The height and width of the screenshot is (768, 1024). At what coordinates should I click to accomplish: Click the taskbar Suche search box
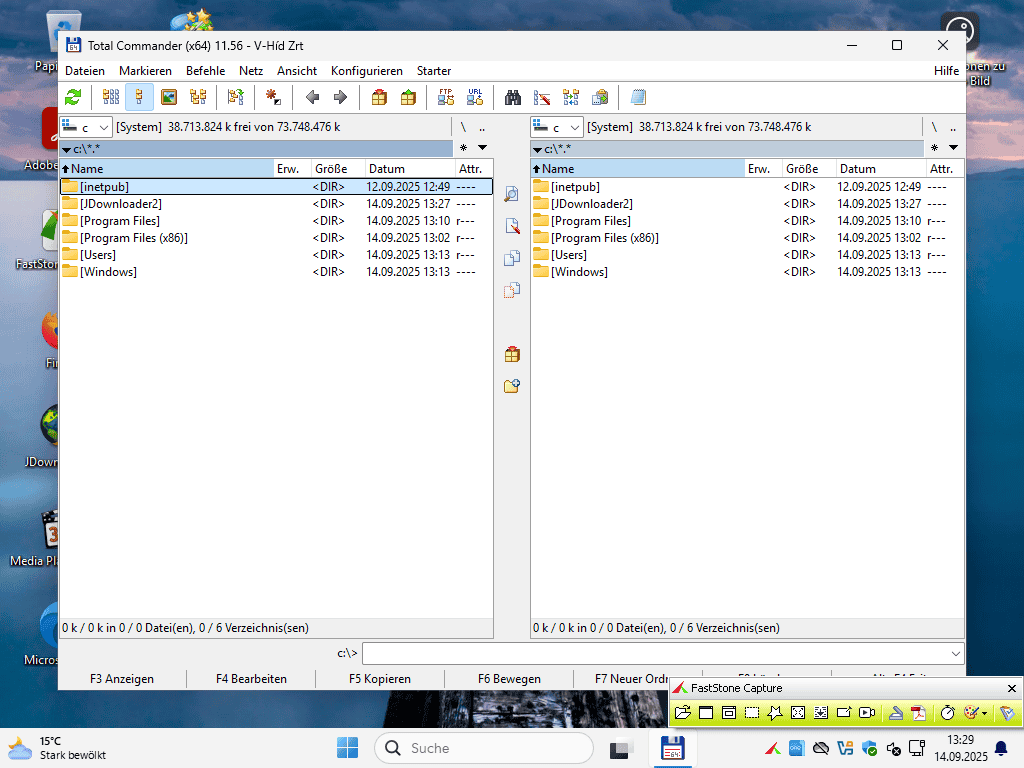[484, 748]
